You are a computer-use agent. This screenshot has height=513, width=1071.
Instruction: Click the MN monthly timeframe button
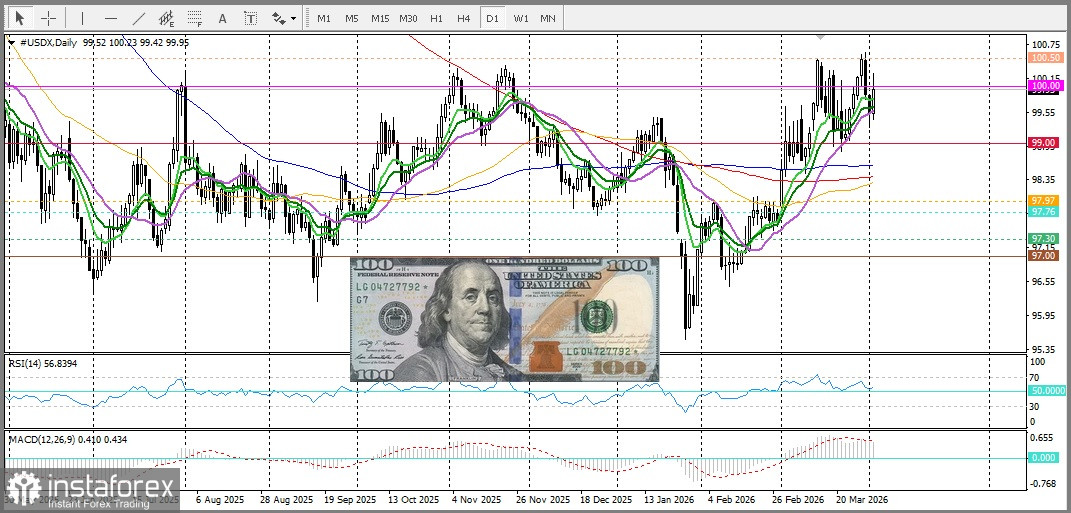pos(548,18)
